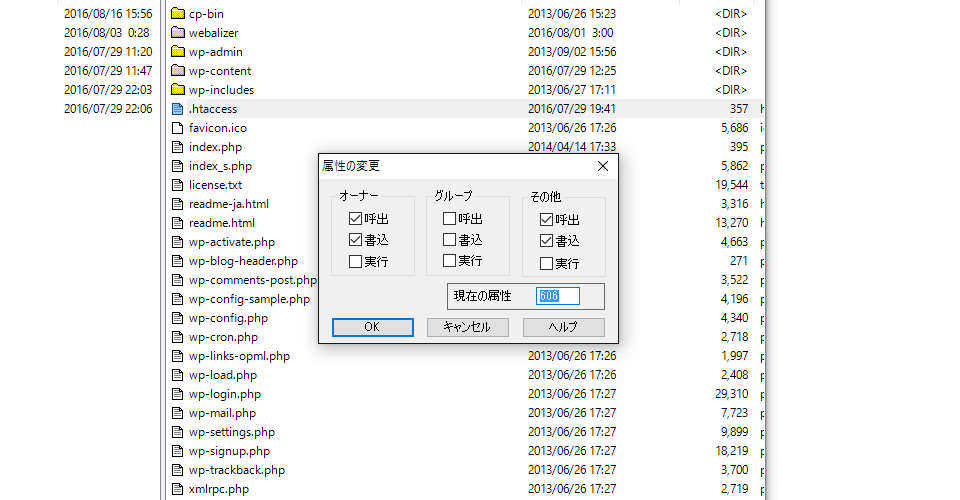Screen dimensions: 960x500
Task: Confirm attribute change with OK
Action: pos(372,327)
